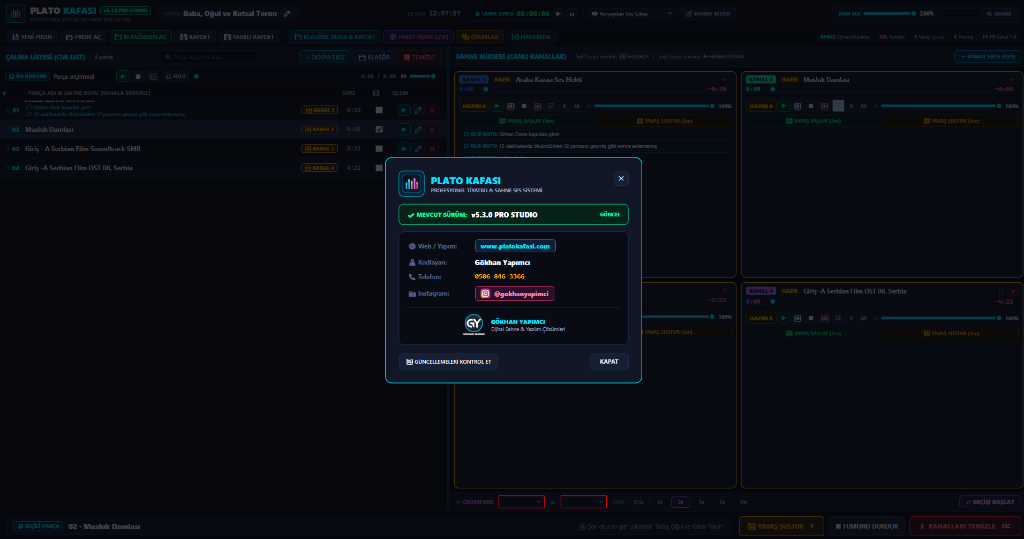Reset the stage timer icon
The height and width of the screenshot is (539, 1024).
coord(571,13)
